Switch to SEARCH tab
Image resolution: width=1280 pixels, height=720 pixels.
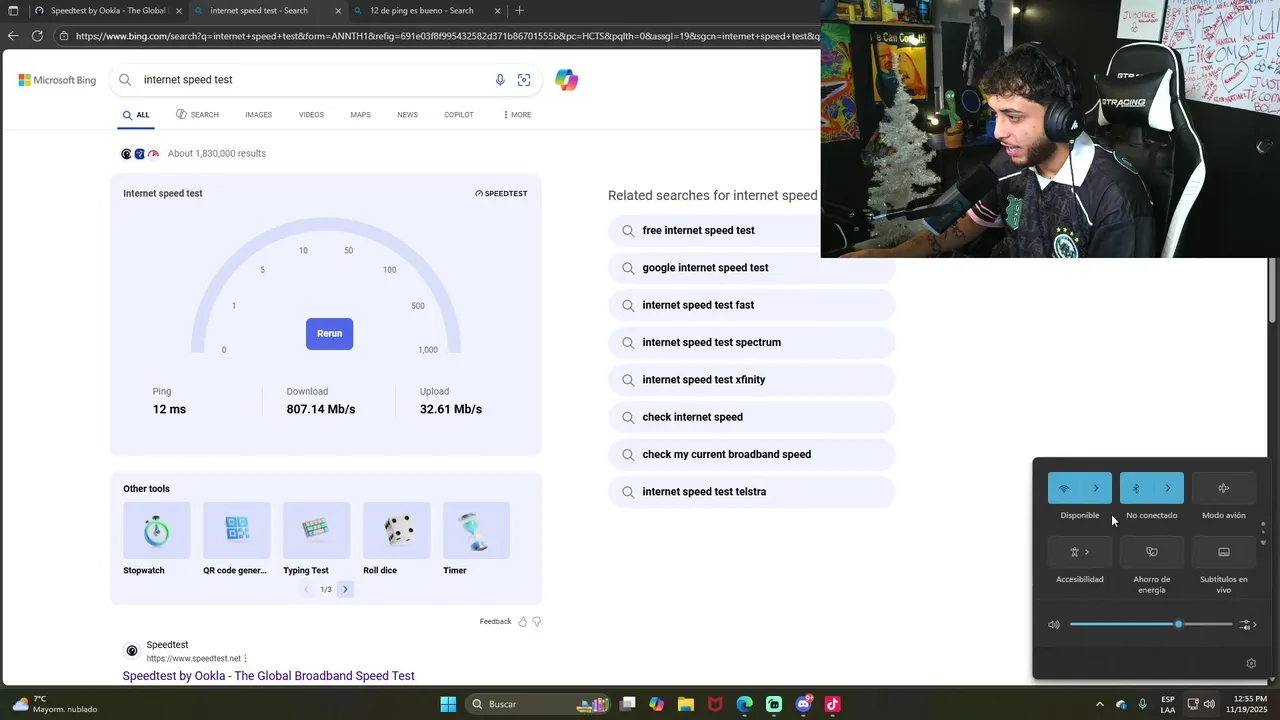coord(197,115)
